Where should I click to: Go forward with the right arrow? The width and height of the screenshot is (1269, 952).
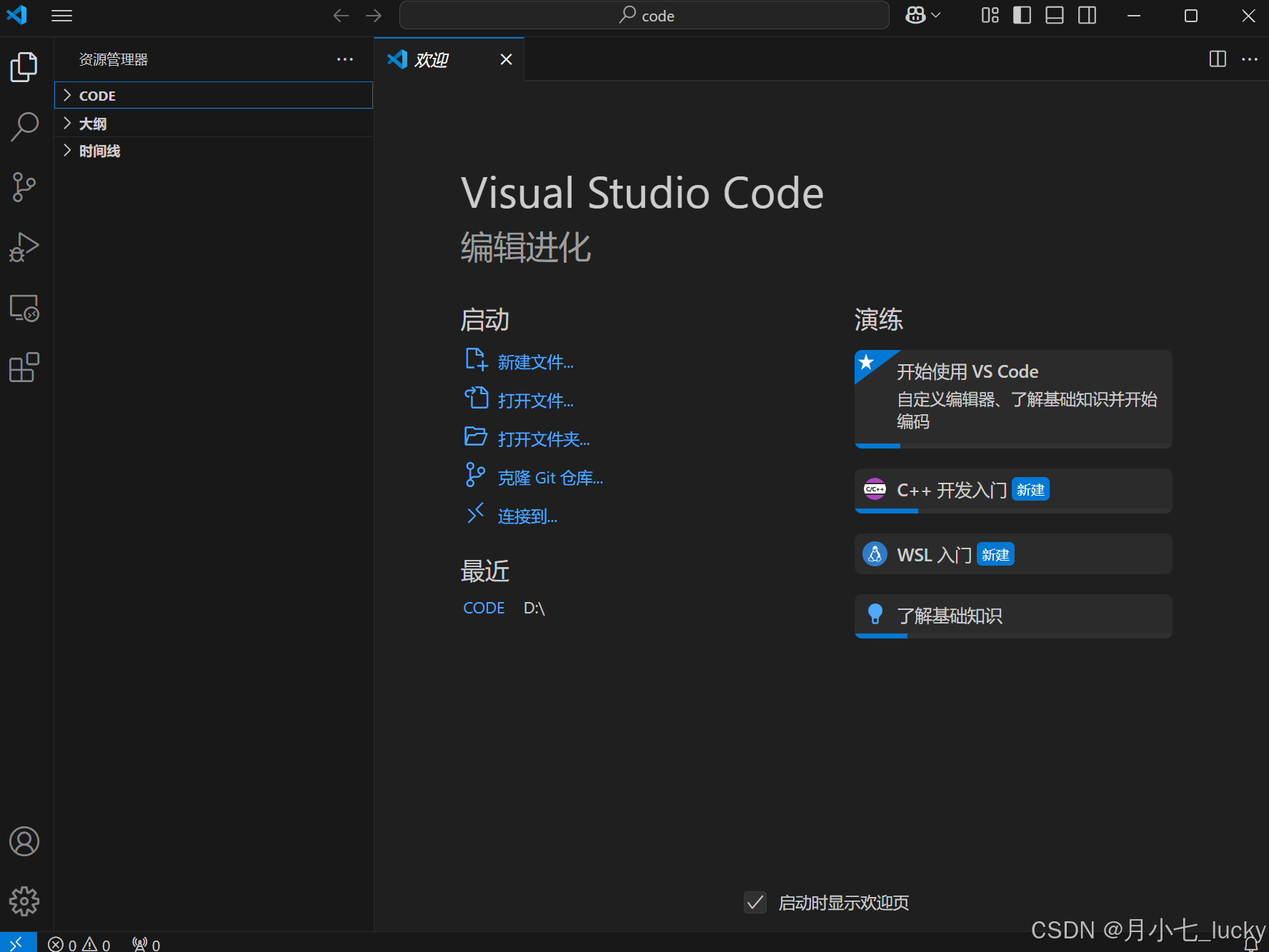pyautogui.click(x=374, y=16)
